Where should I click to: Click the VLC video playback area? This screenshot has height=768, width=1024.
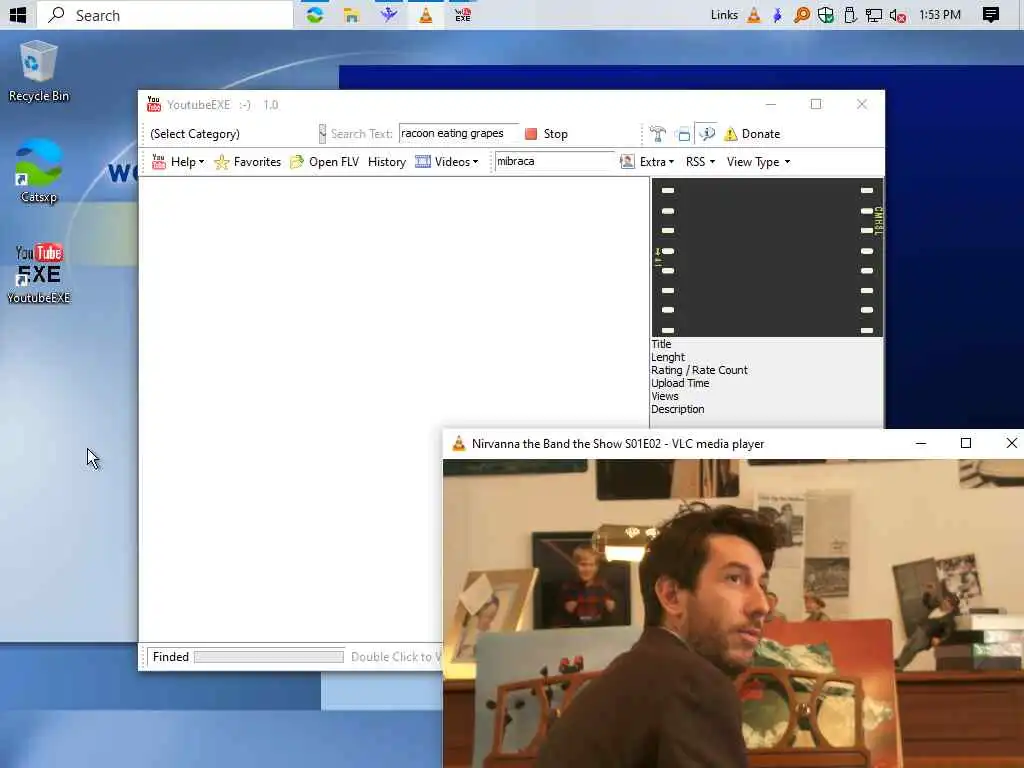[733, 613]
